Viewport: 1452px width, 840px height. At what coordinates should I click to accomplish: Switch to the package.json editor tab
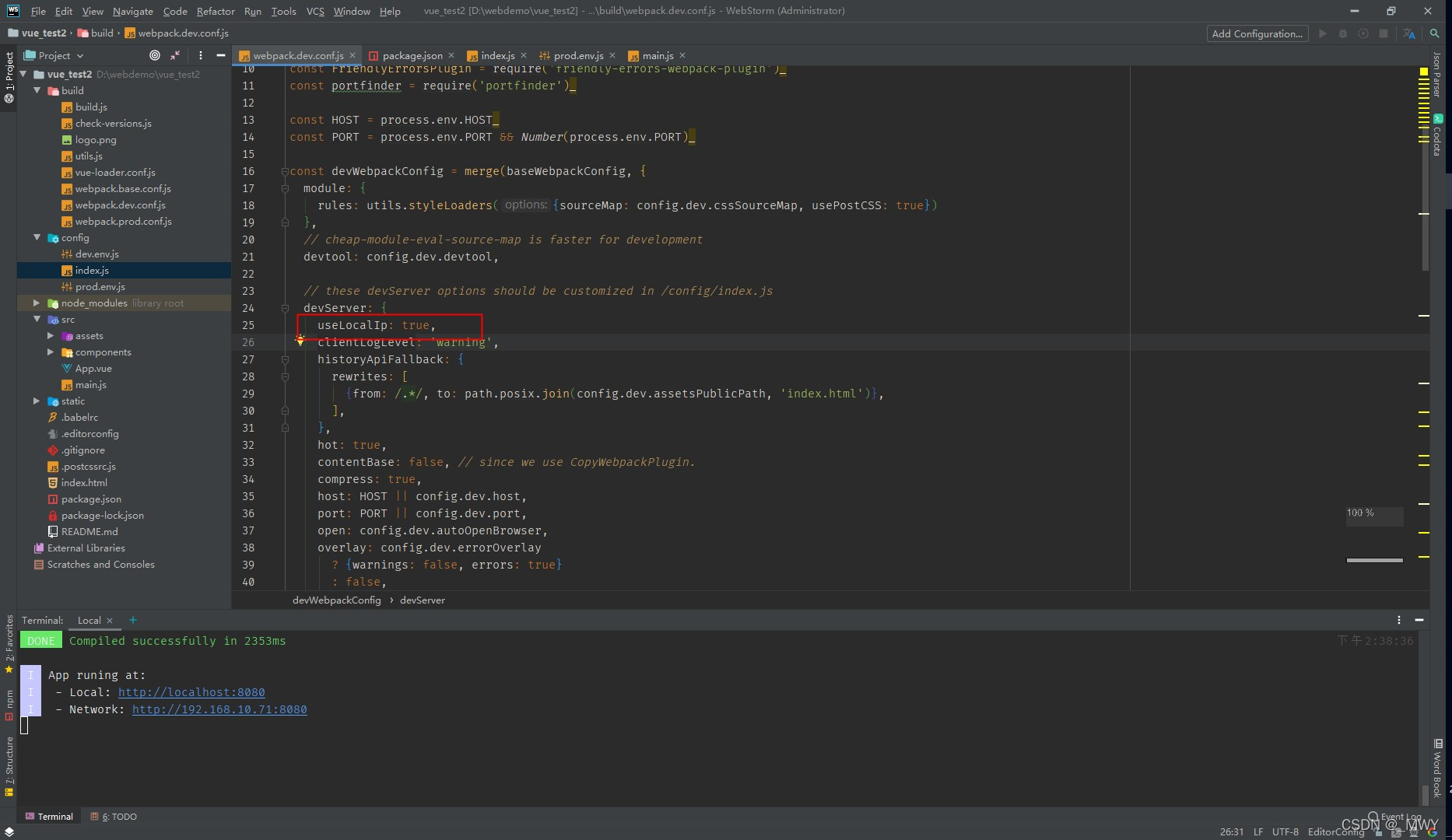(x=412, y=55)
